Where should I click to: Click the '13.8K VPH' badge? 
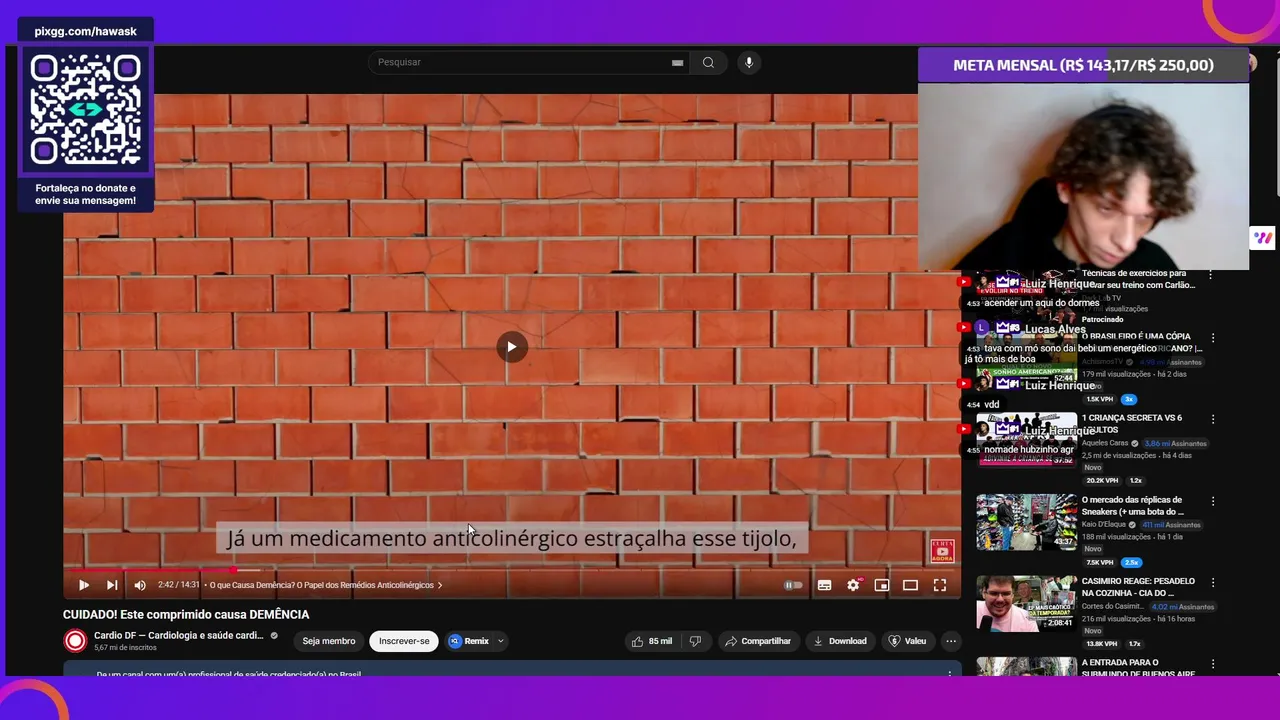[1102, 644]
